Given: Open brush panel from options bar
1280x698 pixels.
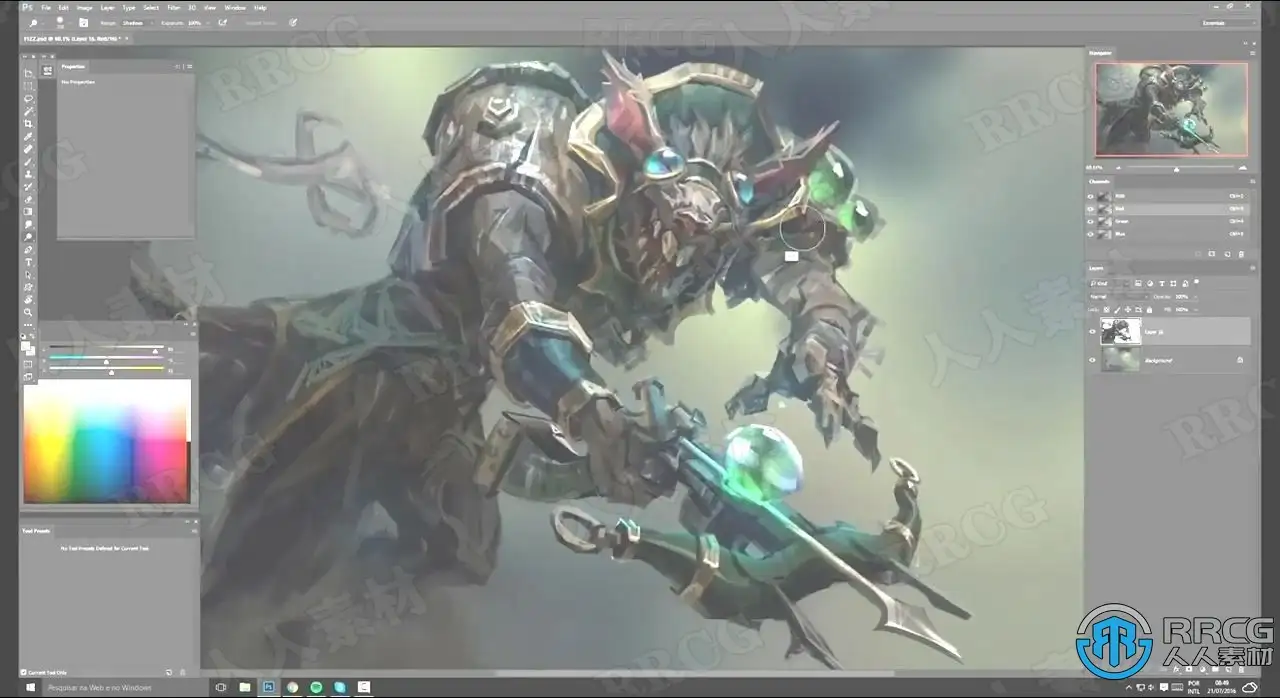Looking at the screenshot, I should 83,21.
